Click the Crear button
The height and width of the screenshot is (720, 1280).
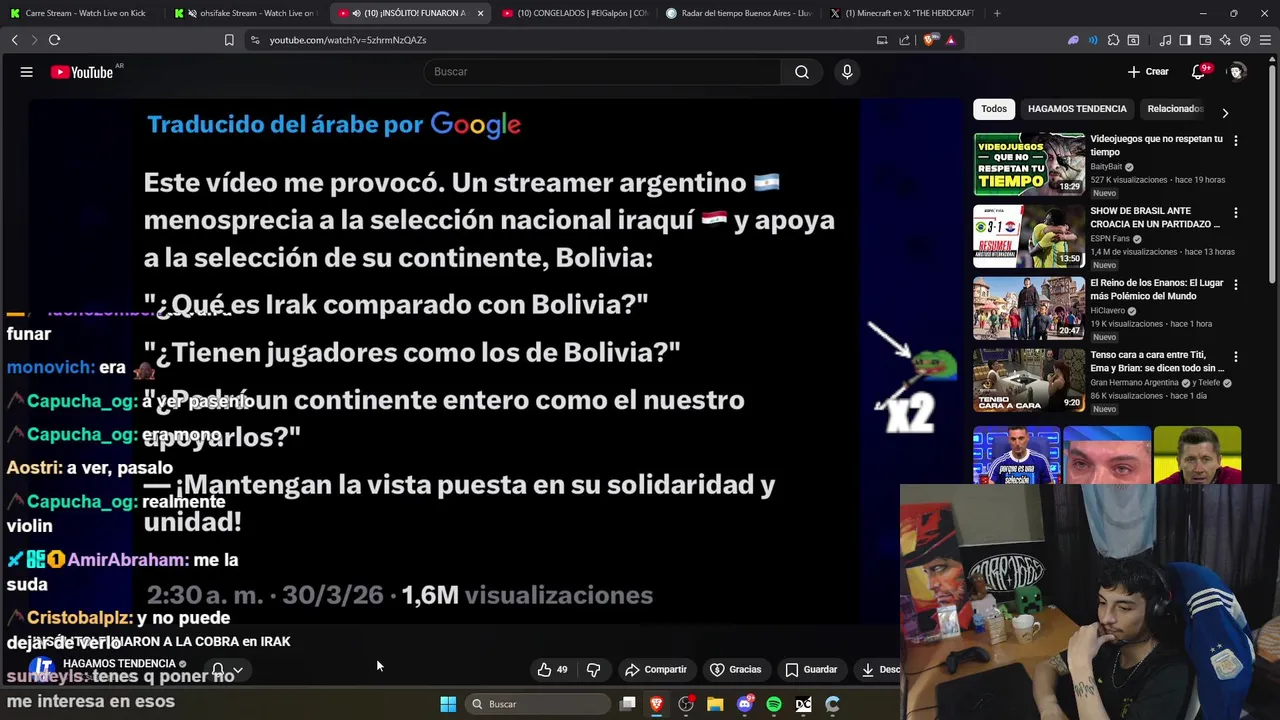coord(1148,72)
